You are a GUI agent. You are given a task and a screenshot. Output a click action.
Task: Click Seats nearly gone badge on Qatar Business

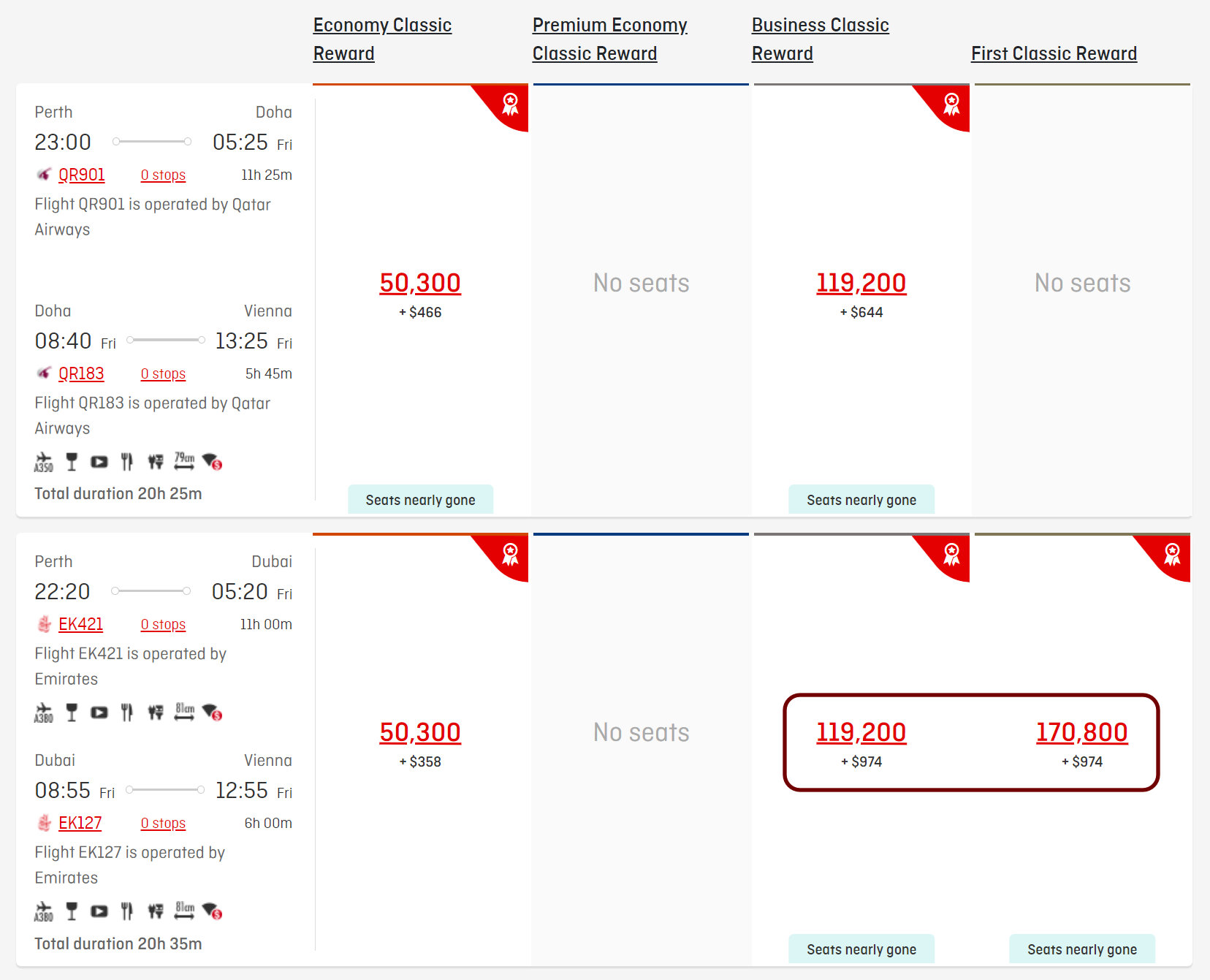point(861,500)
